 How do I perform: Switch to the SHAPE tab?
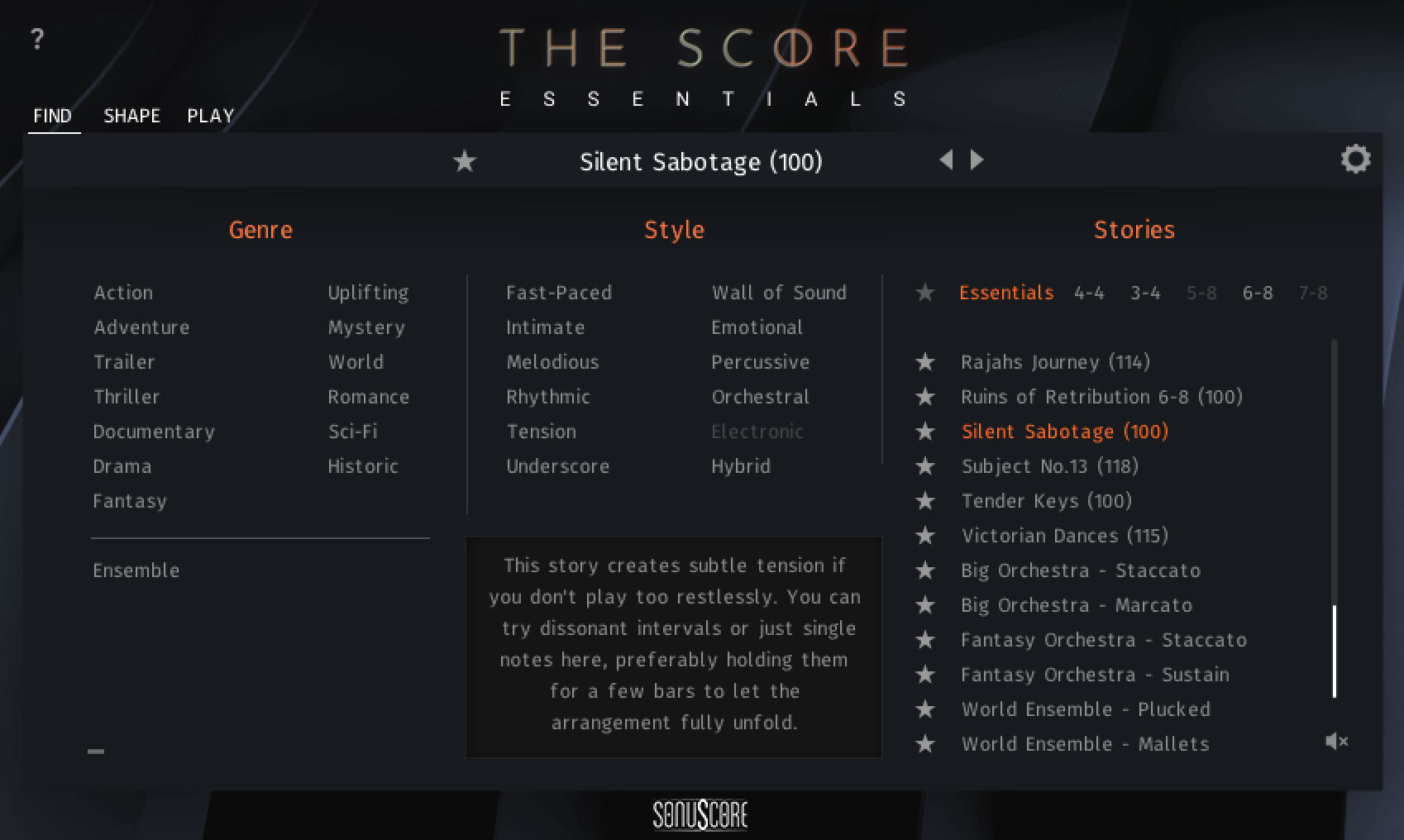131,116
